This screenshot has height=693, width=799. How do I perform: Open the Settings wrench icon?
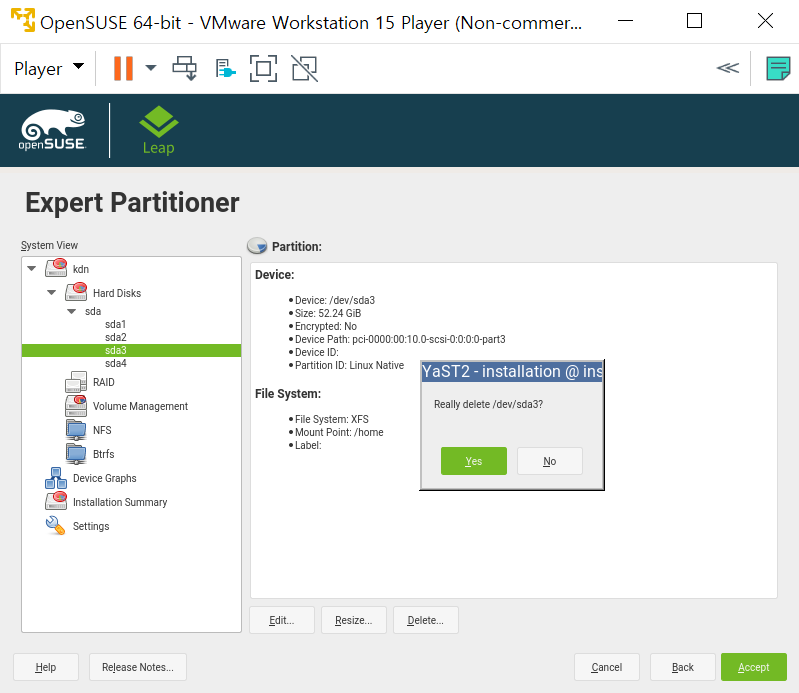coord(55,525)
